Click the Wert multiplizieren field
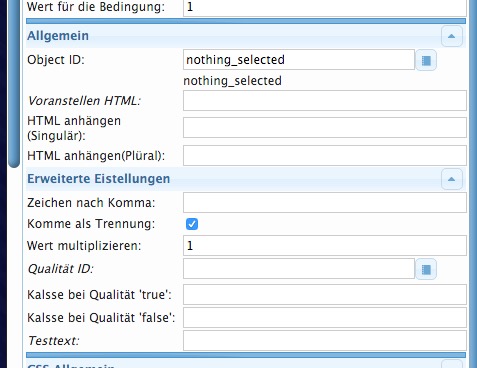This screenshot has width=477, height=368. tap(325, 246)
